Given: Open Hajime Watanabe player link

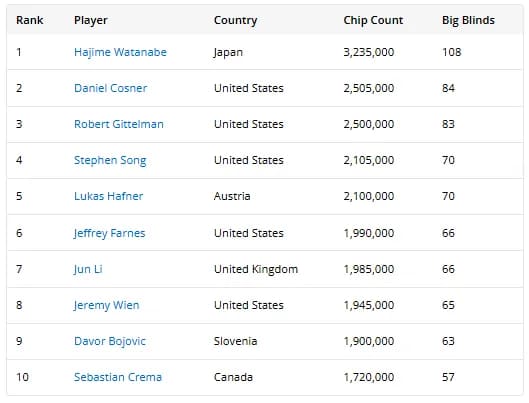Looking at the screenshot, I should (120, 52).
